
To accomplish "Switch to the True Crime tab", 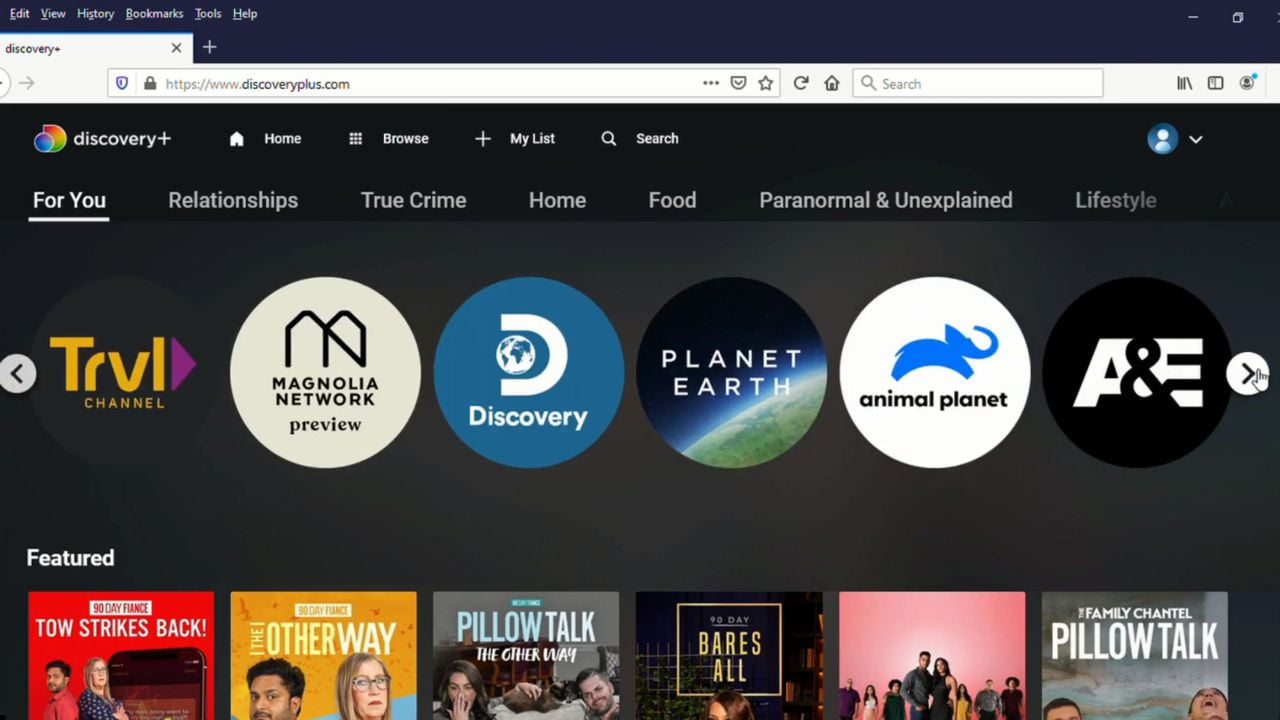I will coord(413,200).
